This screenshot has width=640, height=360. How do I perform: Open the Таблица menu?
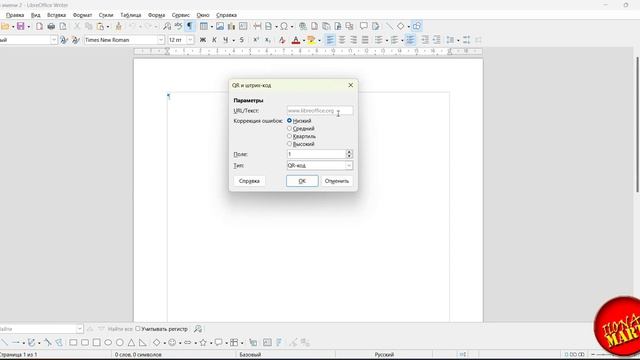[131, 15]
